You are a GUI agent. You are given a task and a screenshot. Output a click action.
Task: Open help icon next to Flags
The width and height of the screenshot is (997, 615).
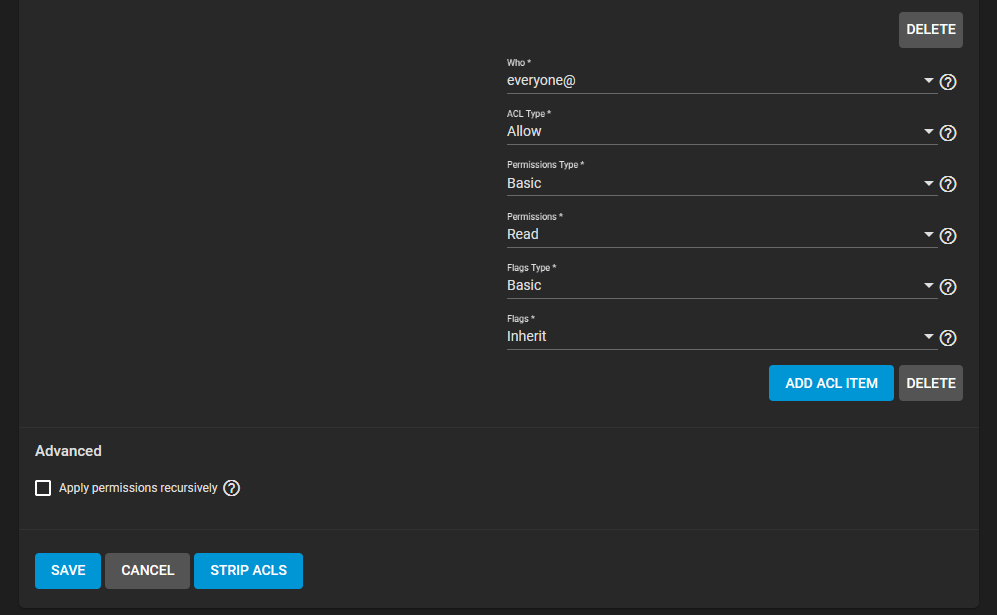click(x=947, y=338)
